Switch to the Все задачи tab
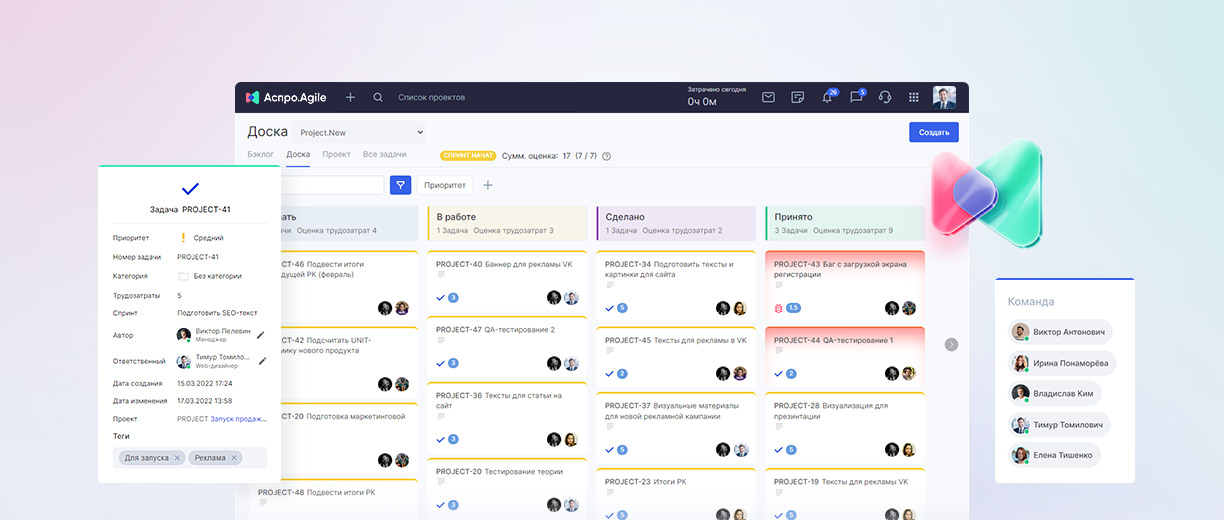This screenshot has height=520, width=1224. tap(384, 155)
